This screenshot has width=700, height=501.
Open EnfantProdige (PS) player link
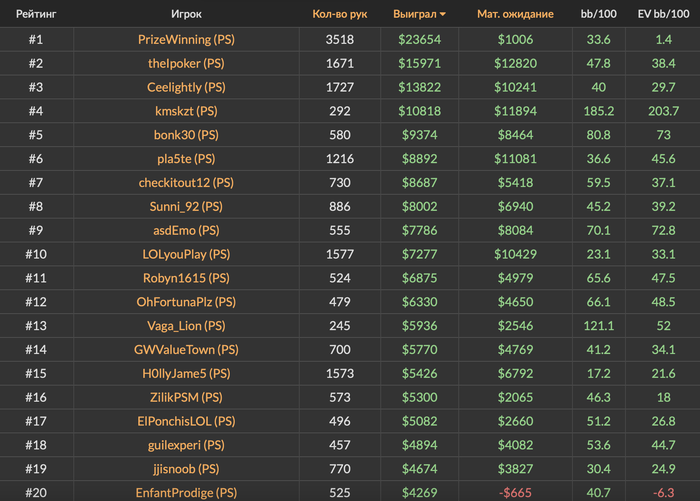pyautogui.click(x=186, y=493)
